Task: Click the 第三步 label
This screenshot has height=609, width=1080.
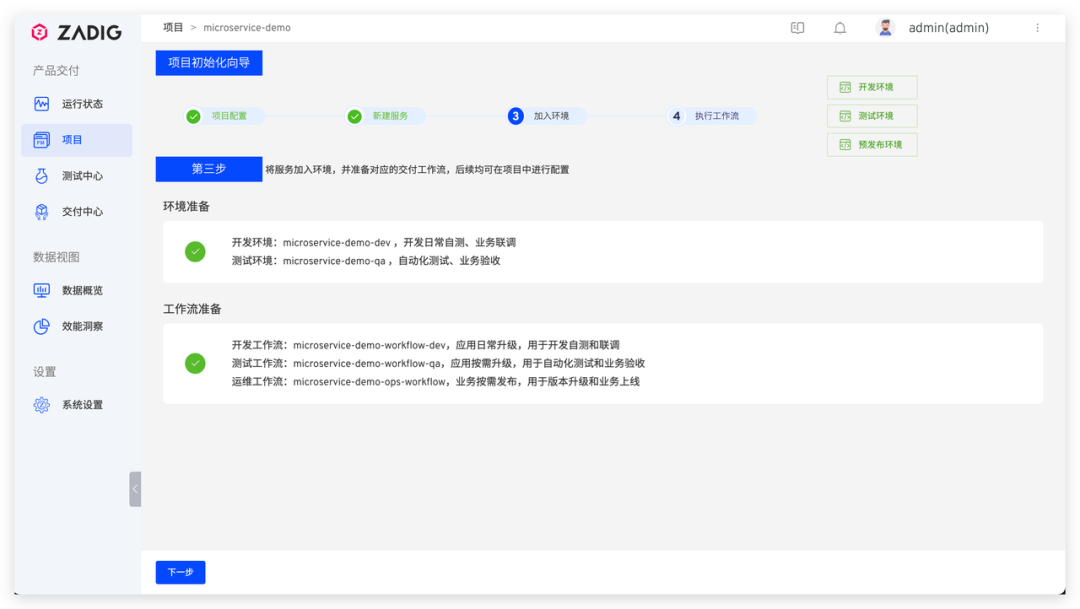Action: [x=209, y=169]
